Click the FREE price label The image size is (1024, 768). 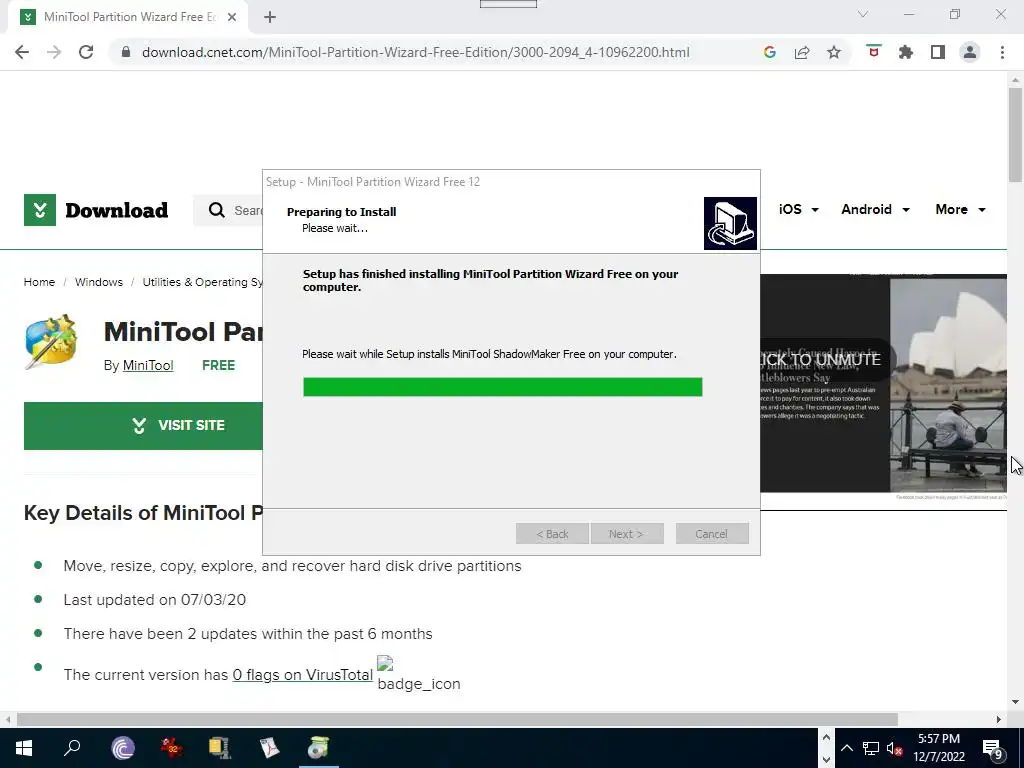tap(218, 366)
